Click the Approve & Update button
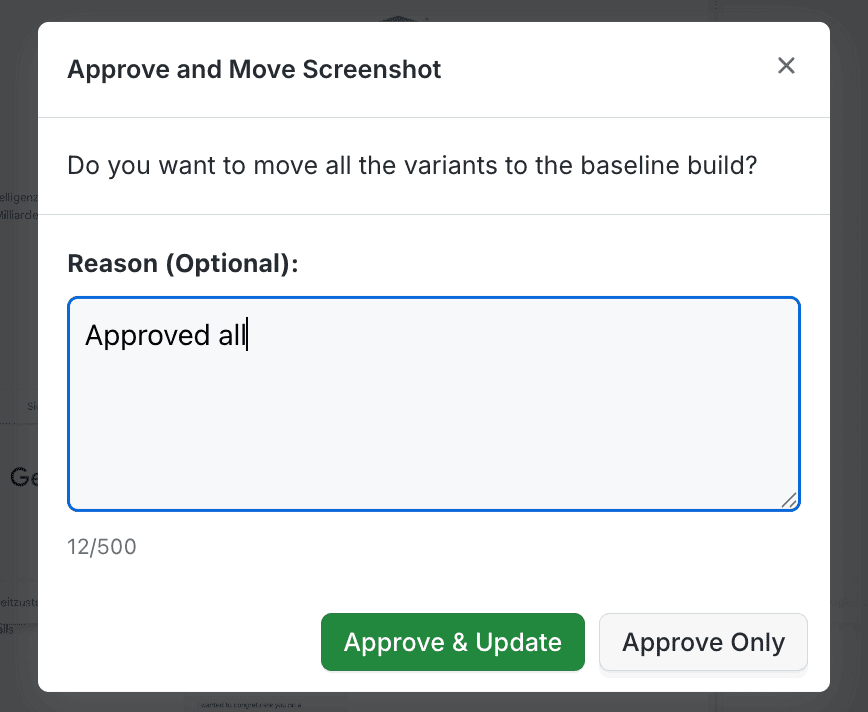Viewport: 868px width, 712px height. coord(452,641)
